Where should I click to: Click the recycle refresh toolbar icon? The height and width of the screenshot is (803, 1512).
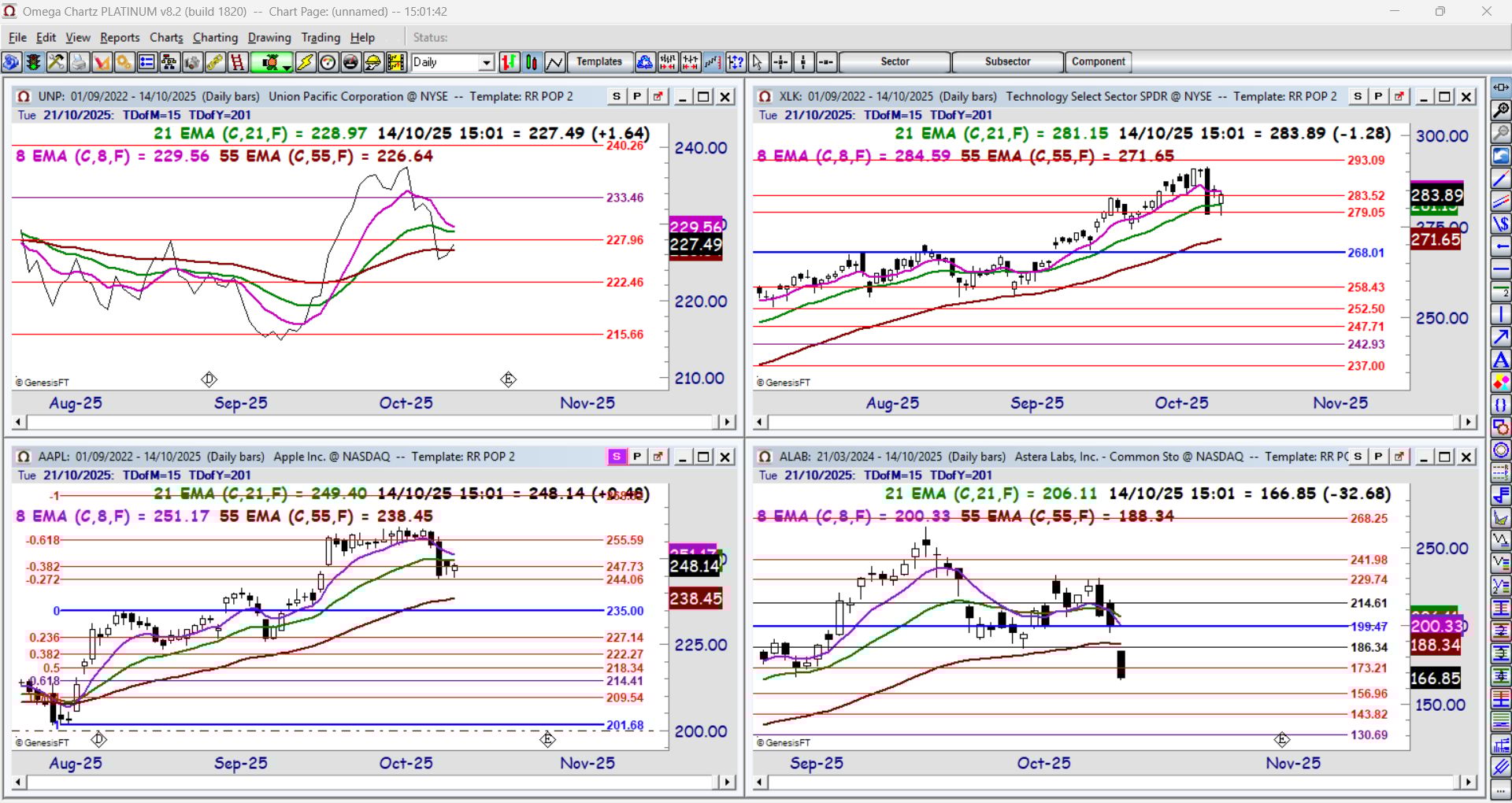(645, 62)
